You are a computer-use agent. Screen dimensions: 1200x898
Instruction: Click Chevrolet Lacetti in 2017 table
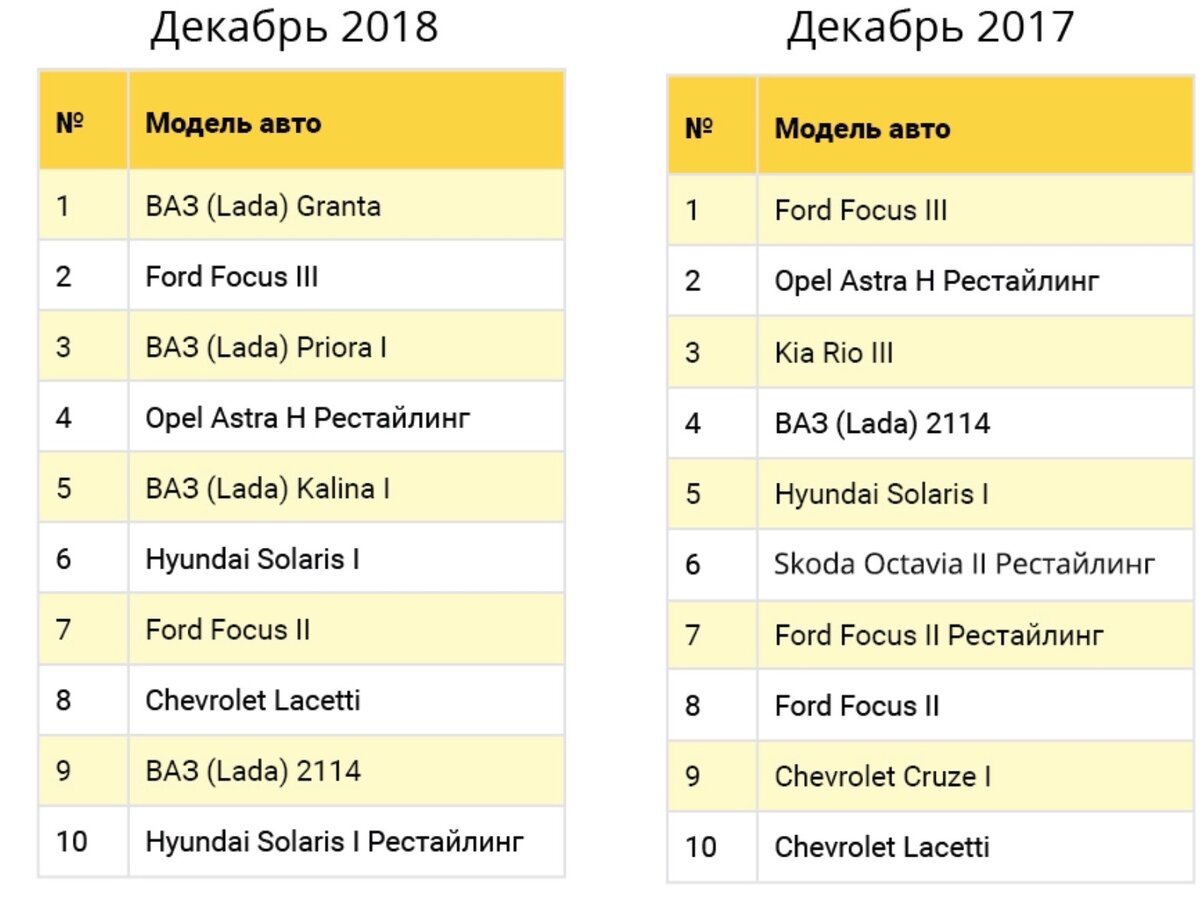pyautogui.click(x=882, y=847)
